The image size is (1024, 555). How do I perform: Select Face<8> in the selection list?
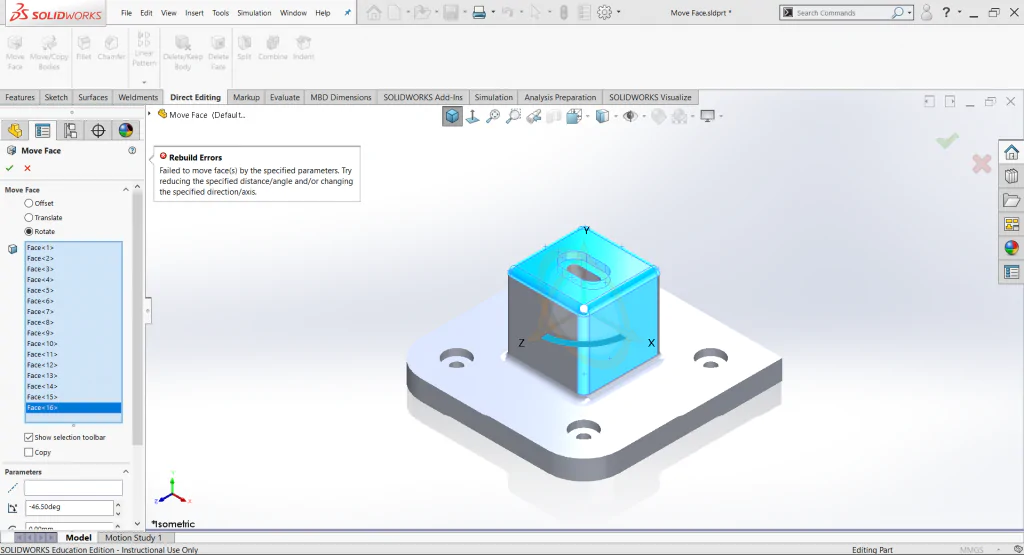(x=73, y=323)
